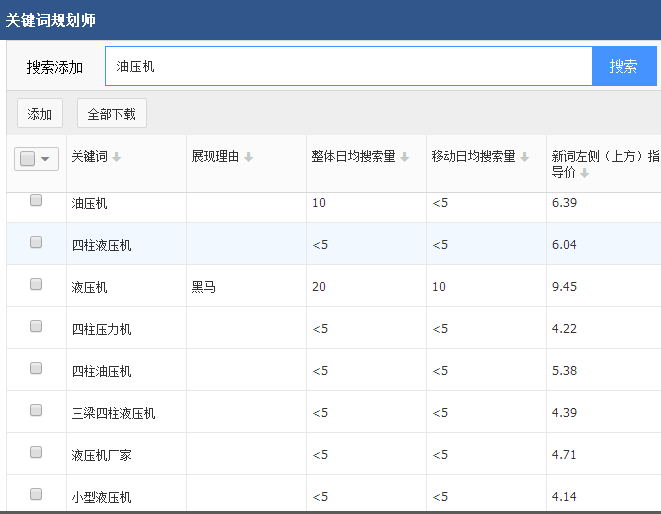Image resolution: width=661 pixels, height=514 pixels.
Task: Sort by 移动日均搜索量 arrow icon
Action: pos(525,157)
